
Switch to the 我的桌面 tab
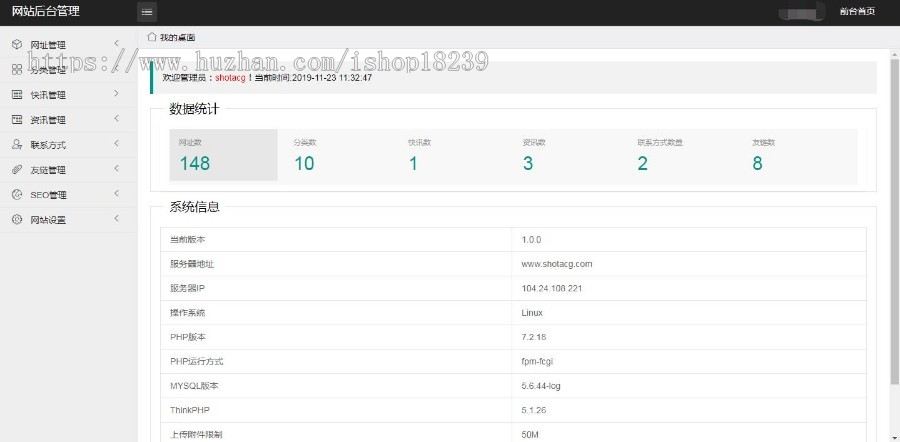pos(175,37)
